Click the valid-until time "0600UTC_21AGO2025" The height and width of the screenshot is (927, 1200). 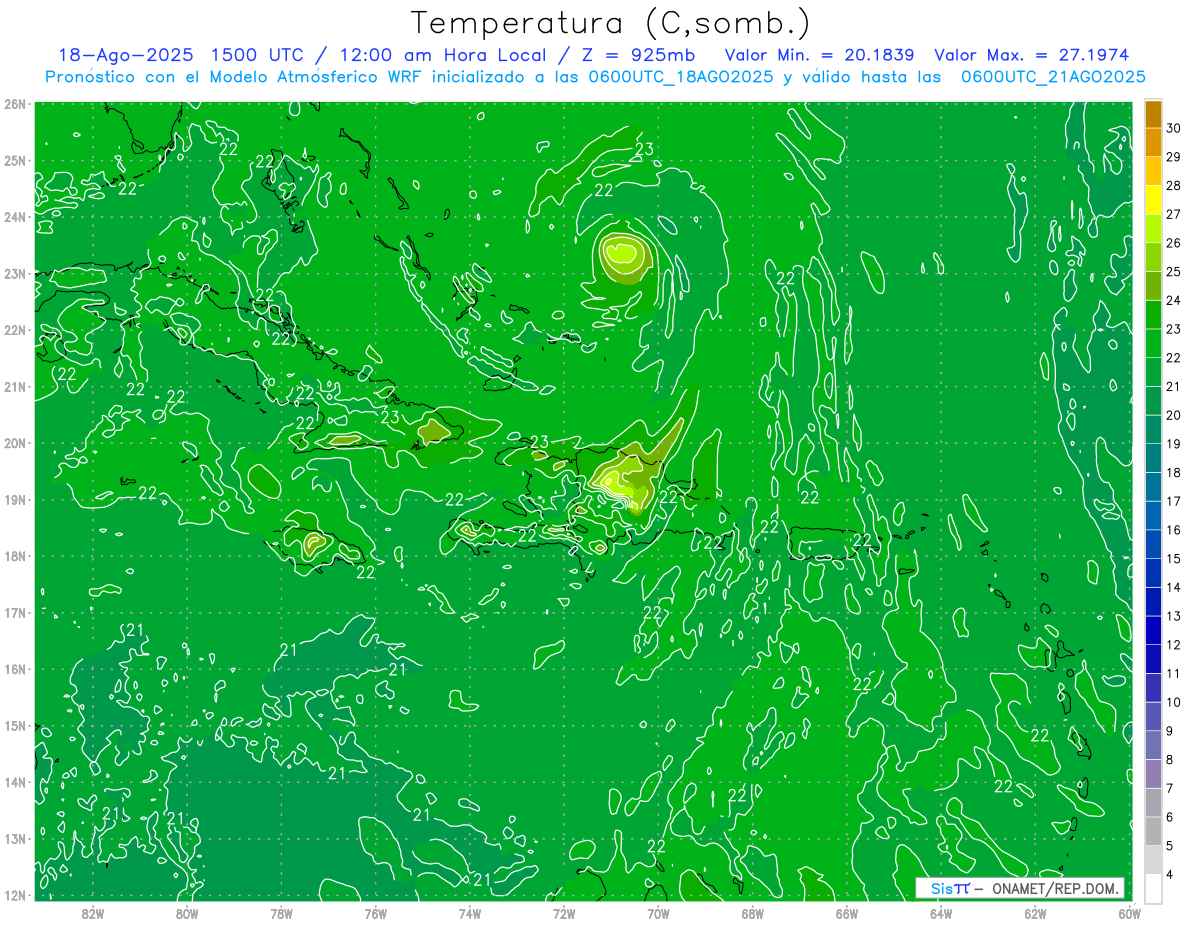point(1053,77)
